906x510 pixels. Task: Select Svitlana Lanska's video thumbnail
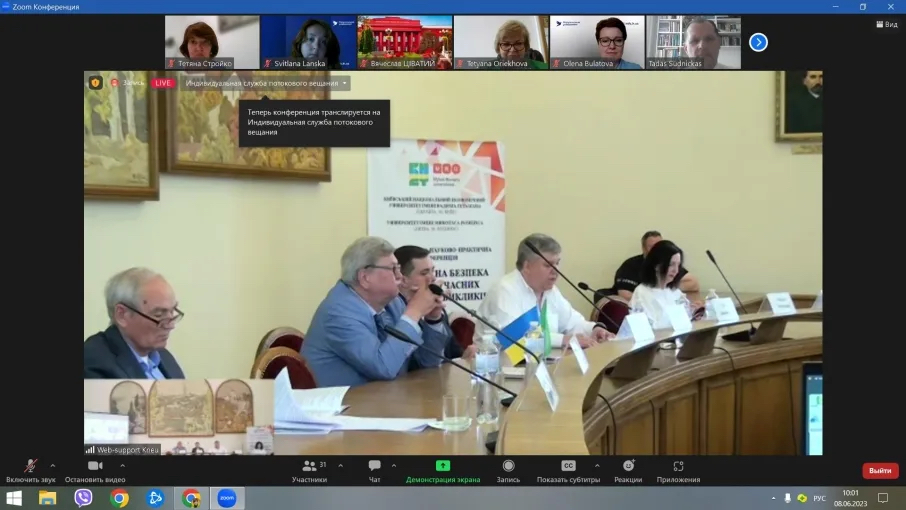tap(308, 42)
